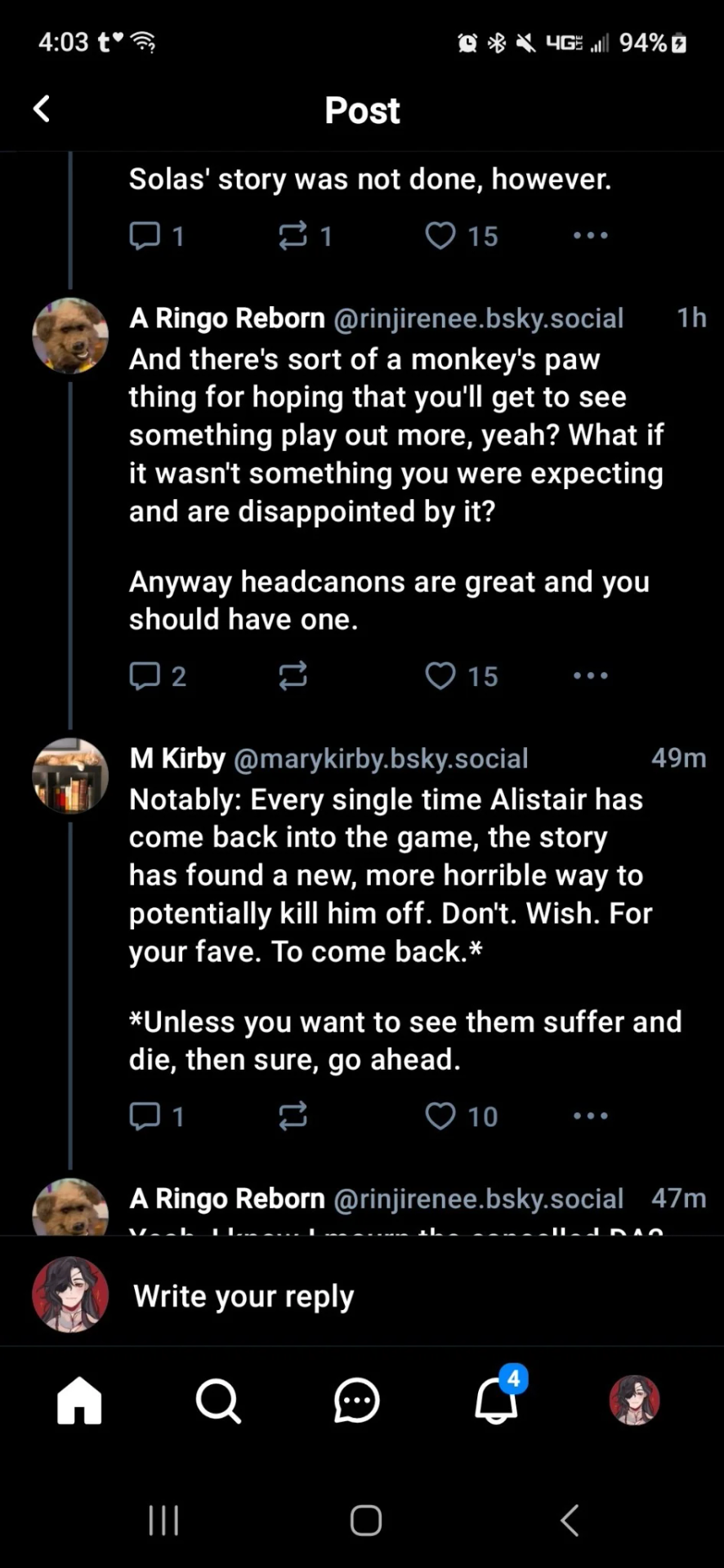
Task: Open A Ringo Reborn's profile name
Action: tap(226, 318)
